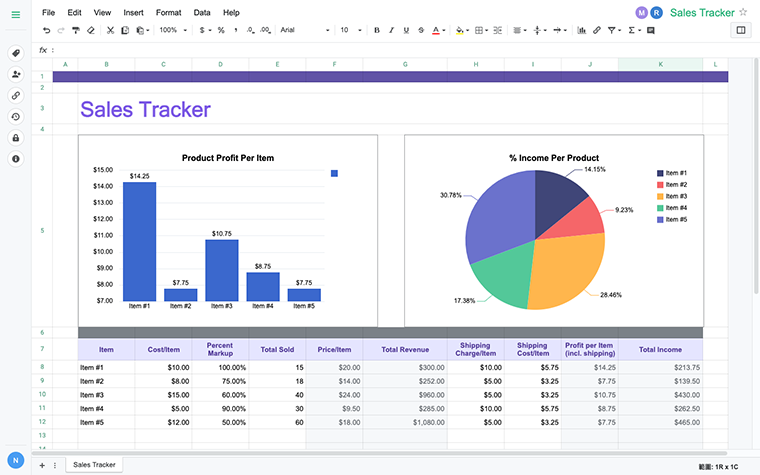Click the undo arrow in toolbar
Screen dimensions: 760x475
[x=46, y=31]
